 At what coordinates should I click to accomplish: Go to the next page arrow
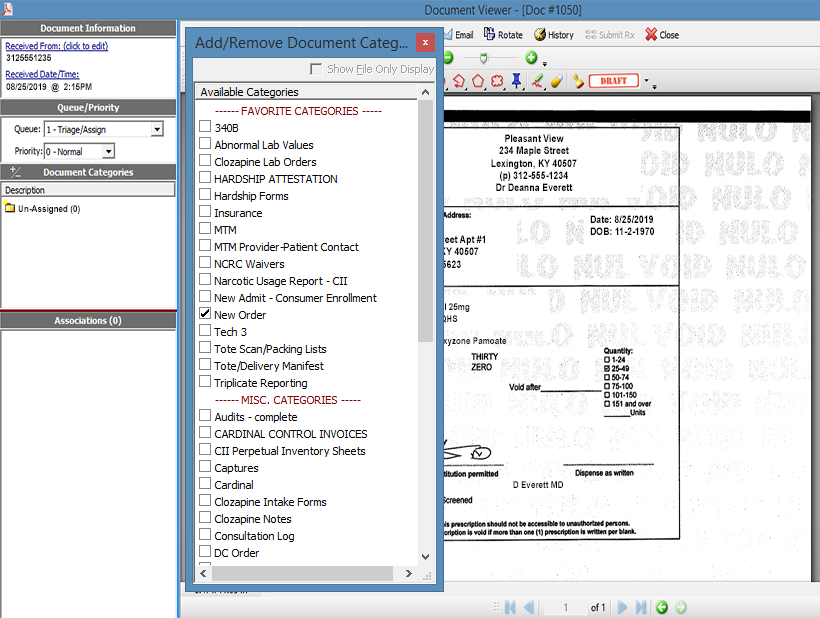(623, 607)
